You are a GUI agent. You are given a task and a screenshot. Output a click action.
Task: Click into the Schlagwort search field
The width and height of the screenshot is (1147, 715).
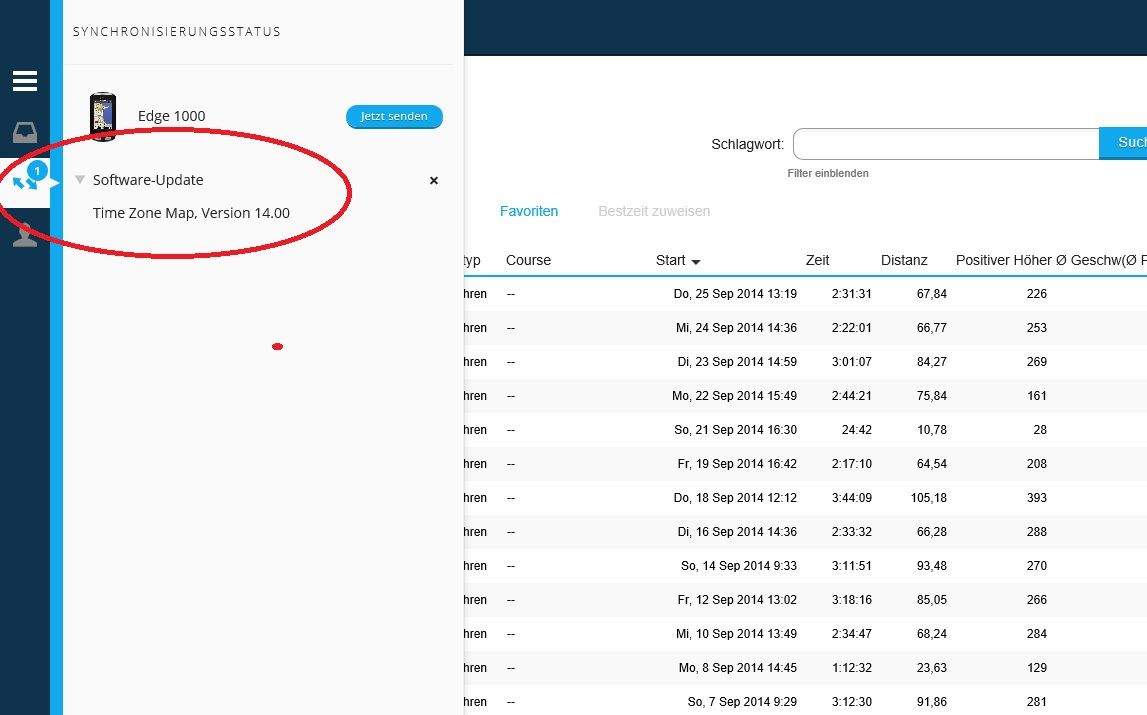click(945, 144)
